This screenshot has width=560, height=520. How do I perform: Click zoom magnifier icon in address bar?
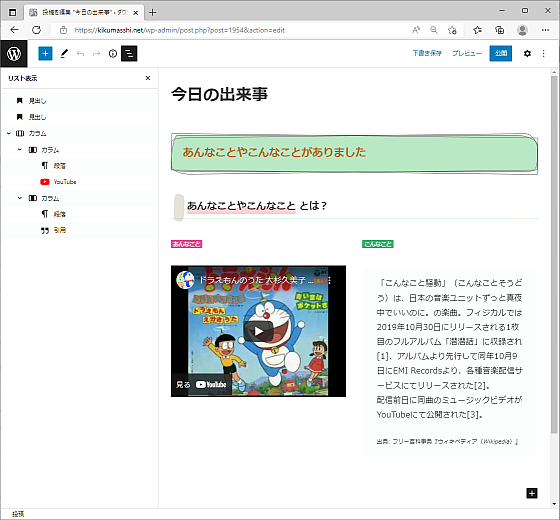click(434, 30)
